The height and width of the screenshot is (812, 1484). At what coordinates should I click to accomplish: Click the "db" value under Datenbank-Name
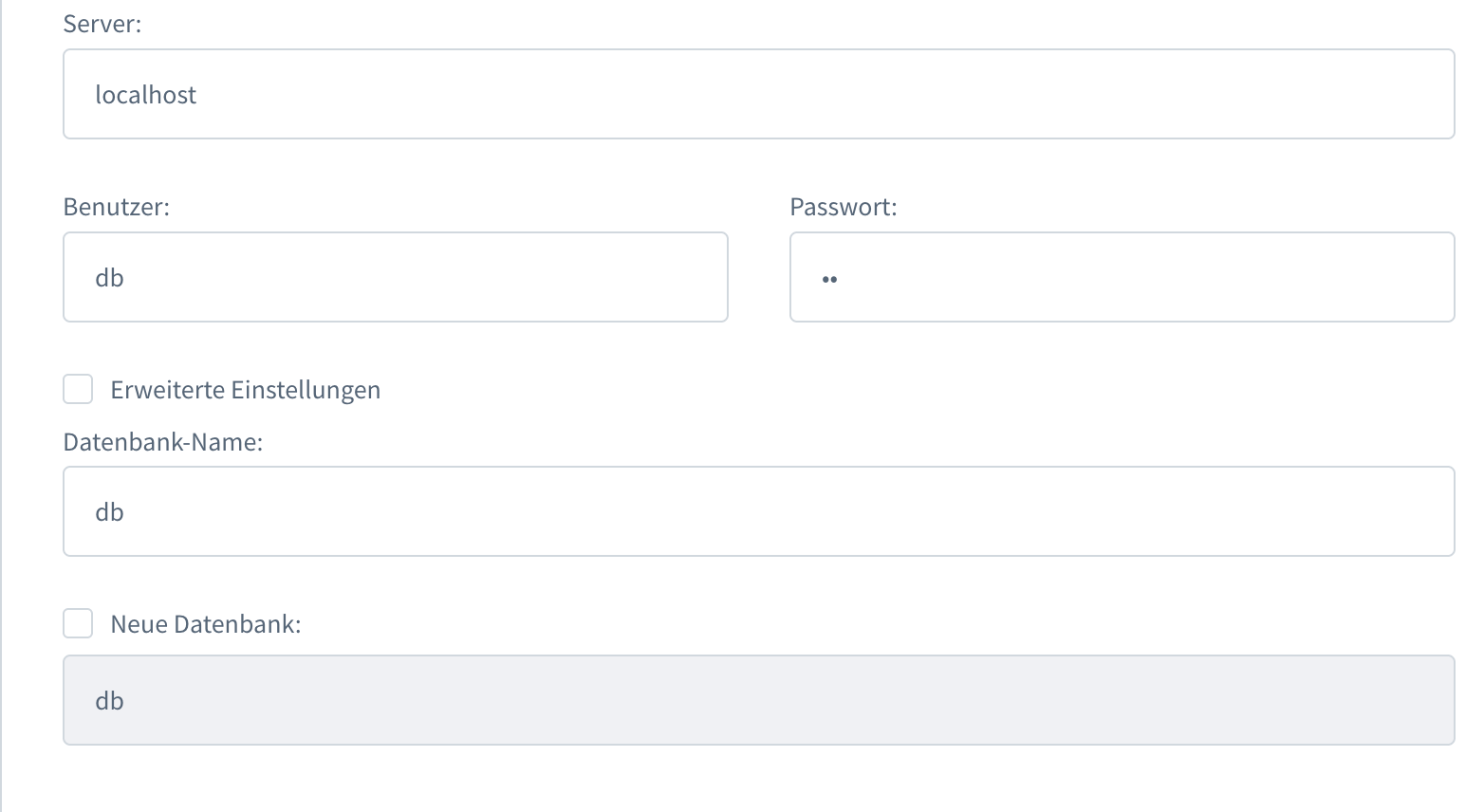coord(110,512)
